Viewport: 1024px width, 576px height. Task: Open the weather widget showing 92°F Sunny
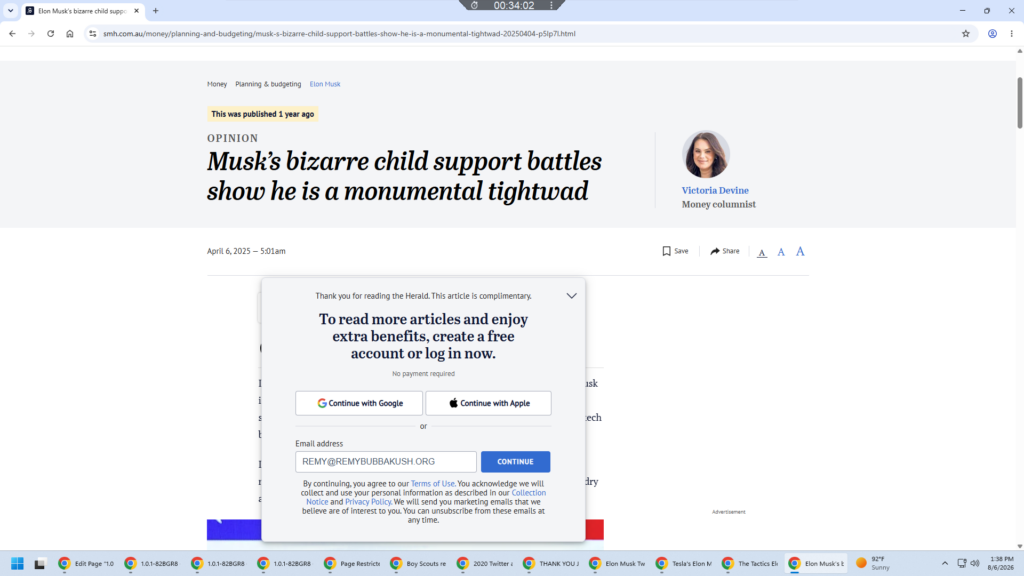[x=874, y=563]
